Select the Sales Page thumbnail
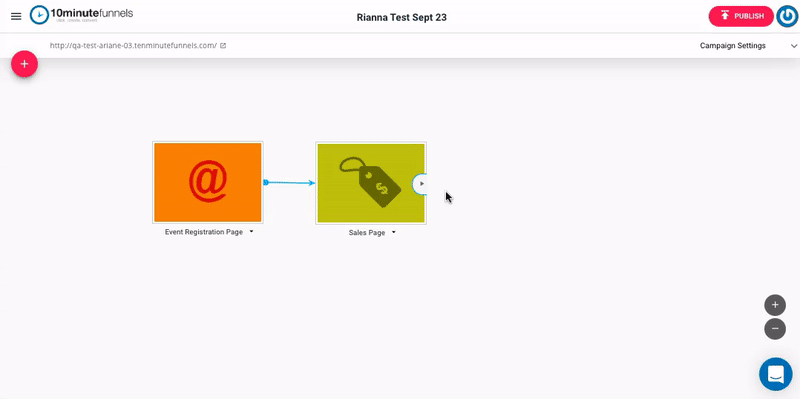The width and height of the screenshot is (800, 399). pyautogui.click(x=371, y=183)
